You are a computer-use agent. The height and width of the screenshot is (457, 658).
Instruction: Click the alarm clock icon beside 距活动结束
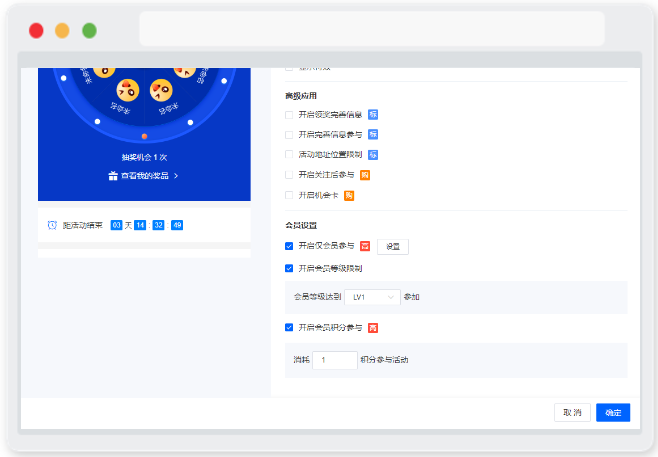coord(52,225)
